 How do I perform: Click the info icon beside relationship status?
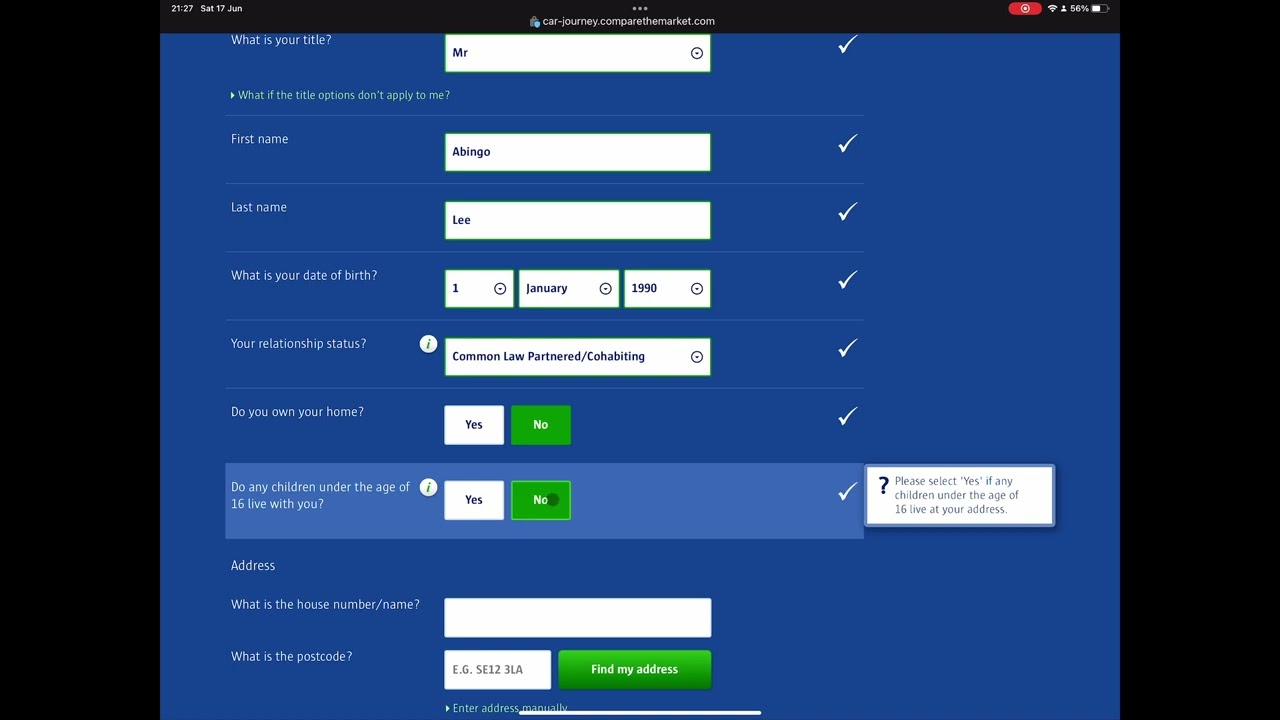tap(428, 344)
